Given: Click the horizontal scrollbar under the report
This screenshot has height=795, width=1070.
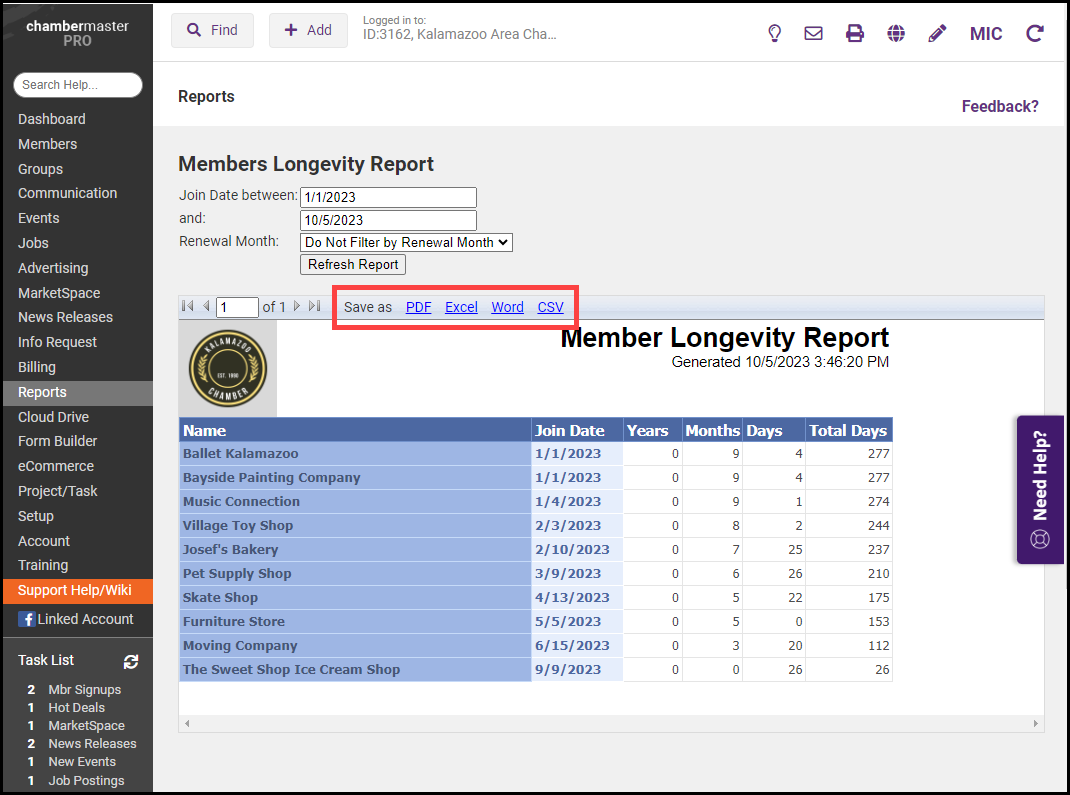Looking at the screenshot, I should tap(611, 723).
